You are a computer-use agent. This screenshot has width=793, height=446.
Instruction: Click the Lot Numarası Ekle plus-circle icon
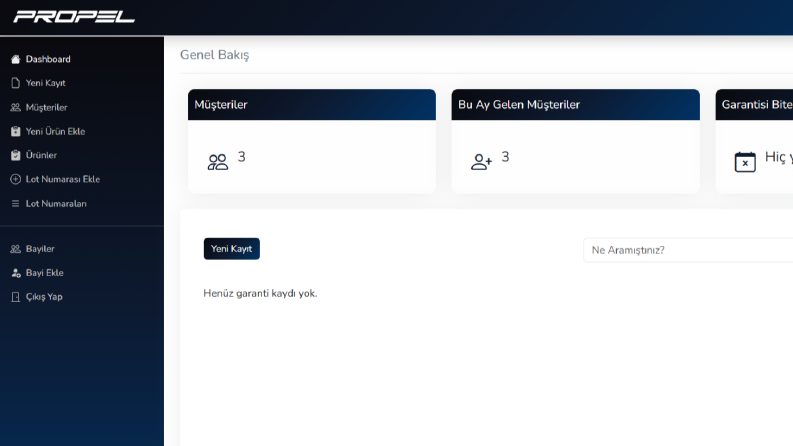tap(16, 179)
